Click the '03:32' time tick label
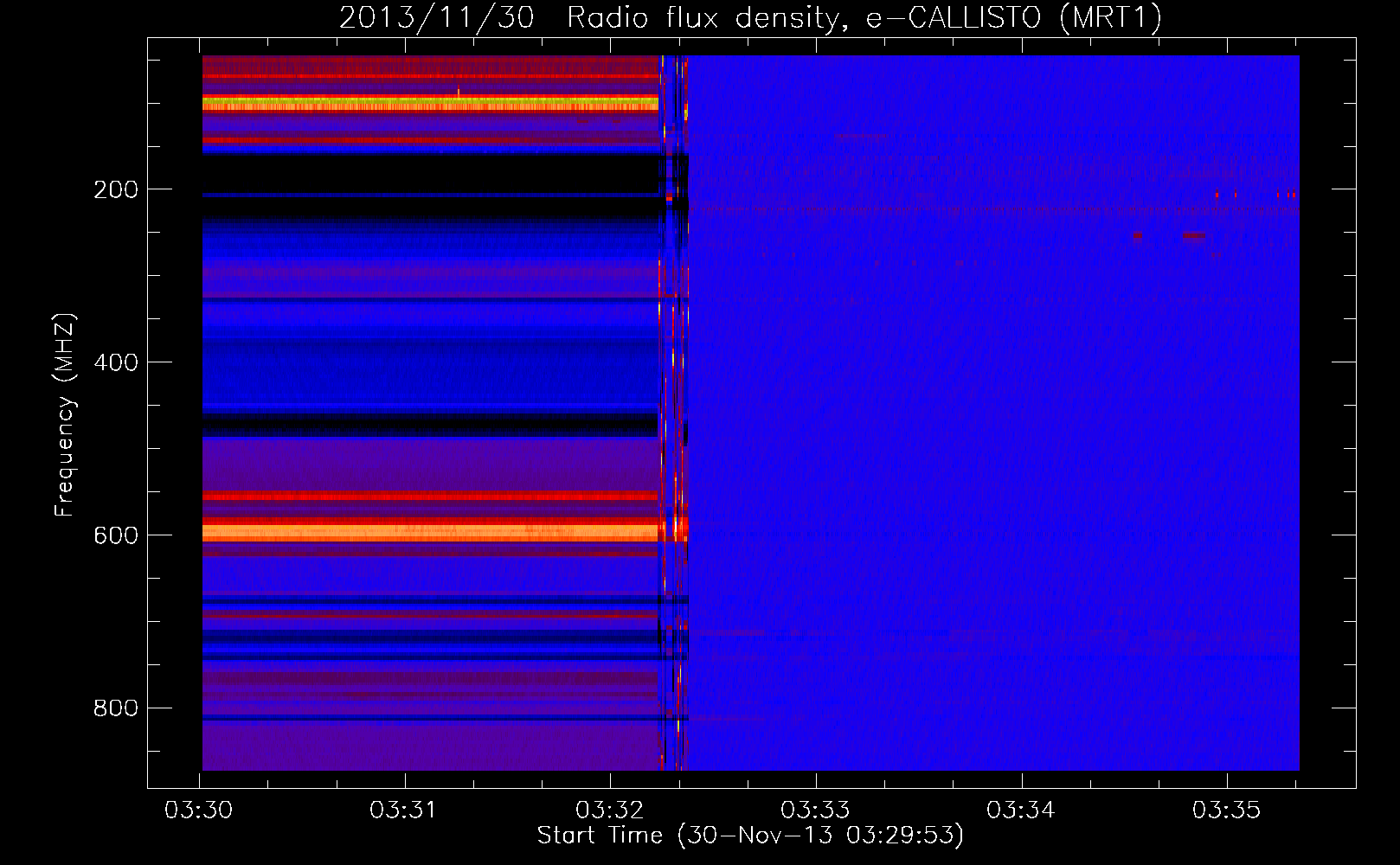1400x865 pixels. 610,811
